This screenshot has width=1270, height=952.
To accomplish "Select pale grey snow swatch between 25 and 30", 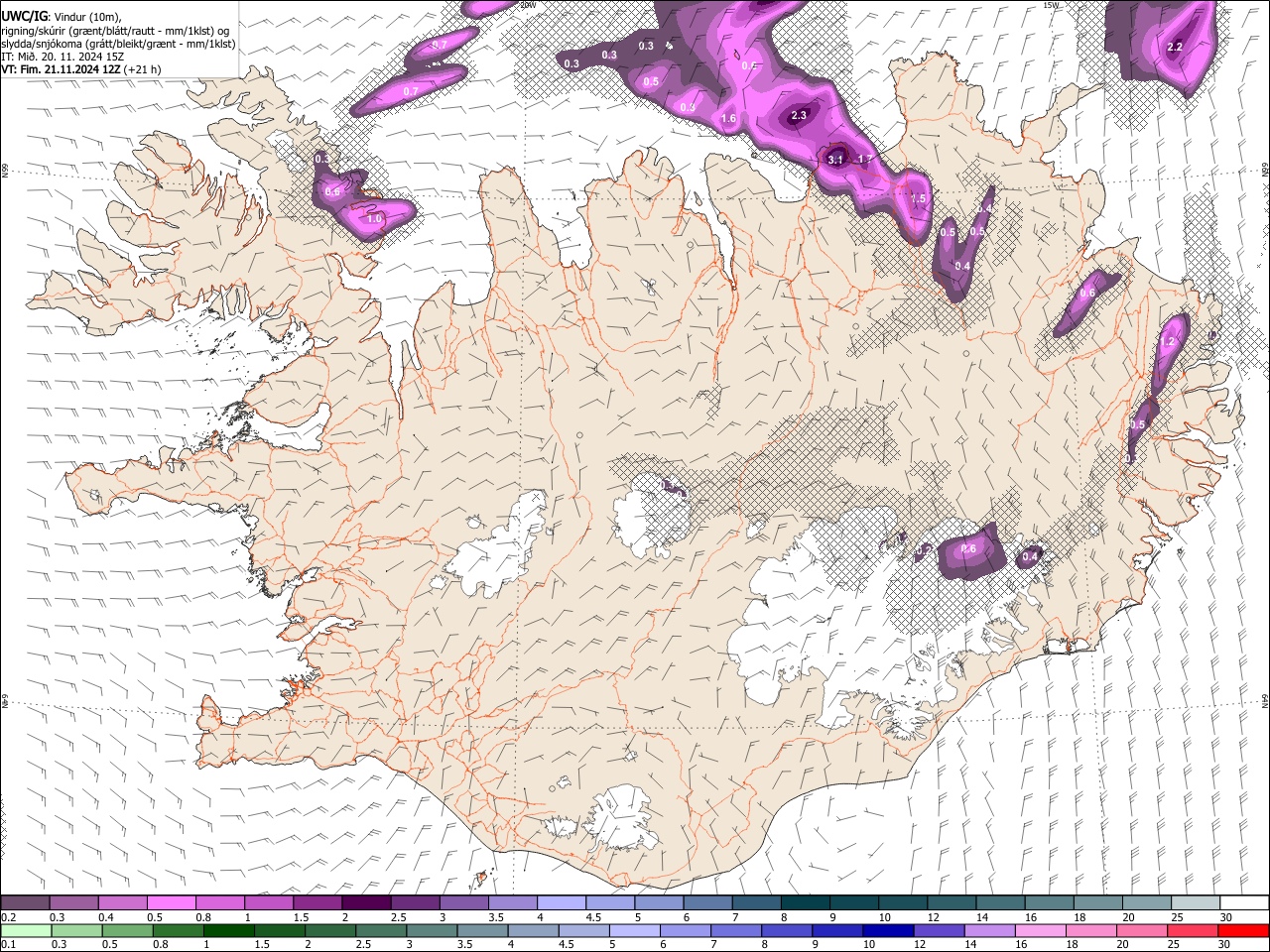I will click(1197, 902).
